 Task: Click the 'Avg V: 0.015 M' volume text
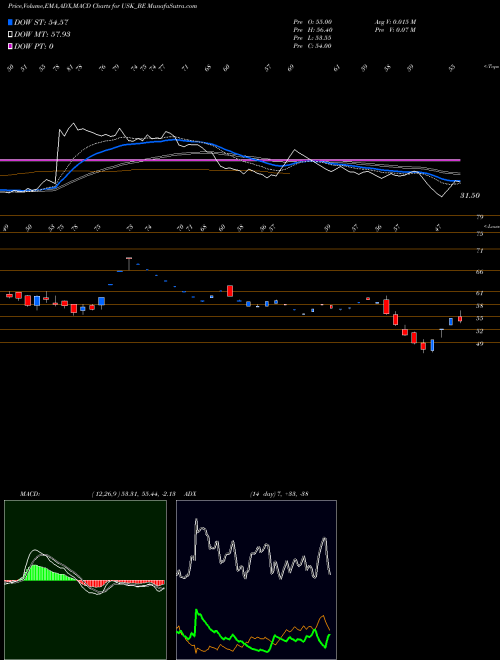click(395, 21)
